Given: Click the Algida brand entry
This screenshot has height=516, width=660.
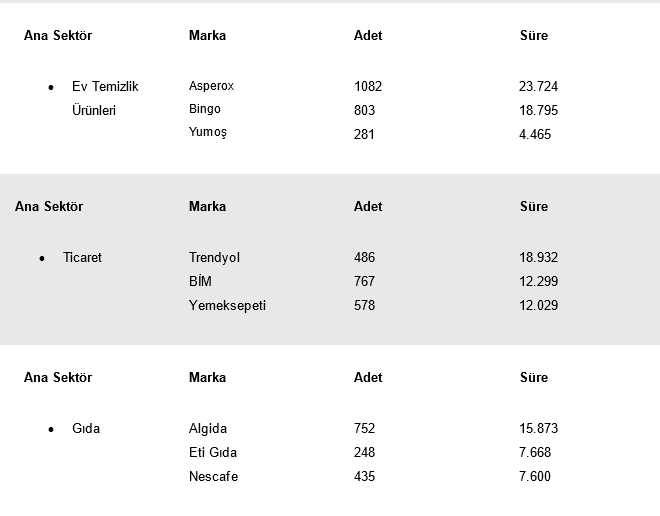Looking at the screenshot, I should 208,428.
